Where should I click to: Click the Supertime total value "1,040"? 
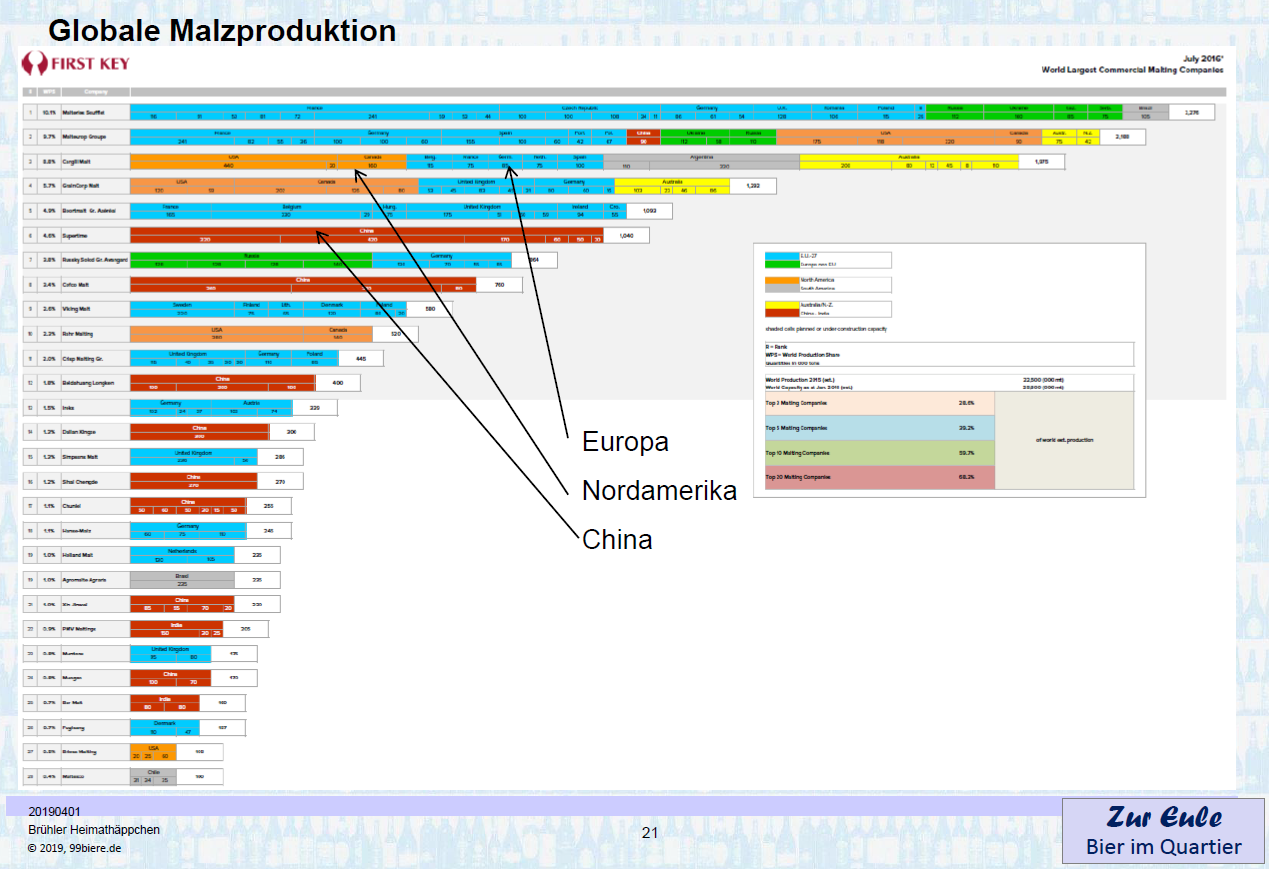[x=627, y=236]
